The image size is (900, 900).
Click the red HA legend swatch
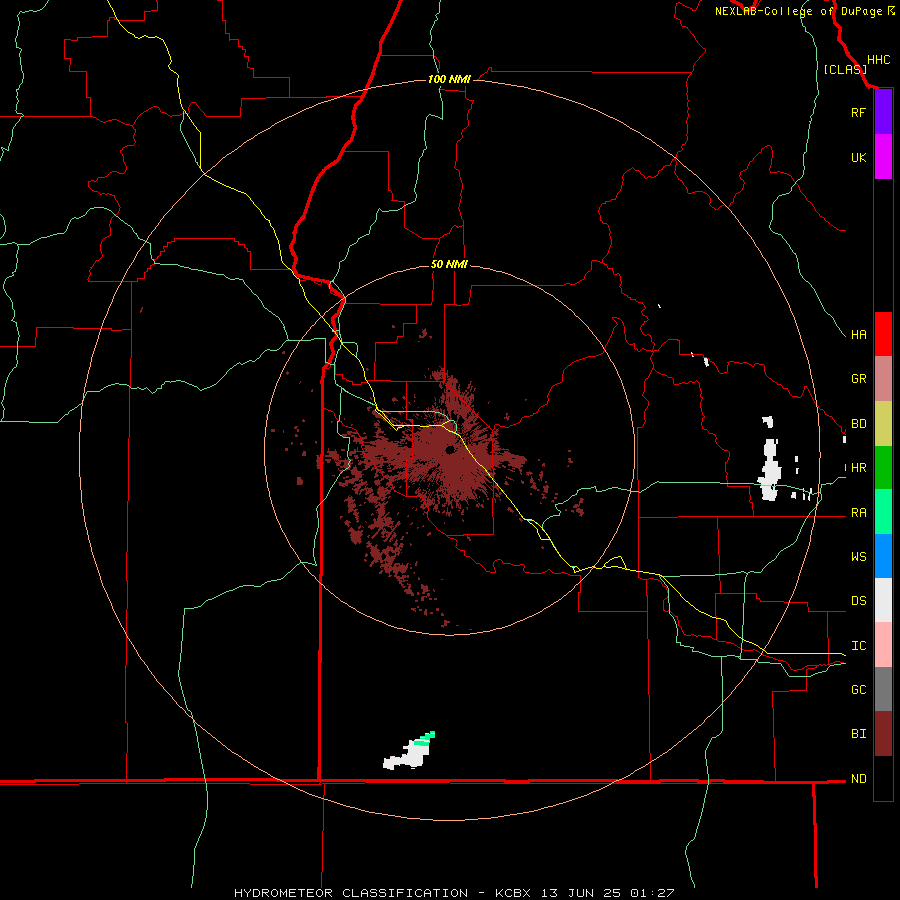coord(883,334)
